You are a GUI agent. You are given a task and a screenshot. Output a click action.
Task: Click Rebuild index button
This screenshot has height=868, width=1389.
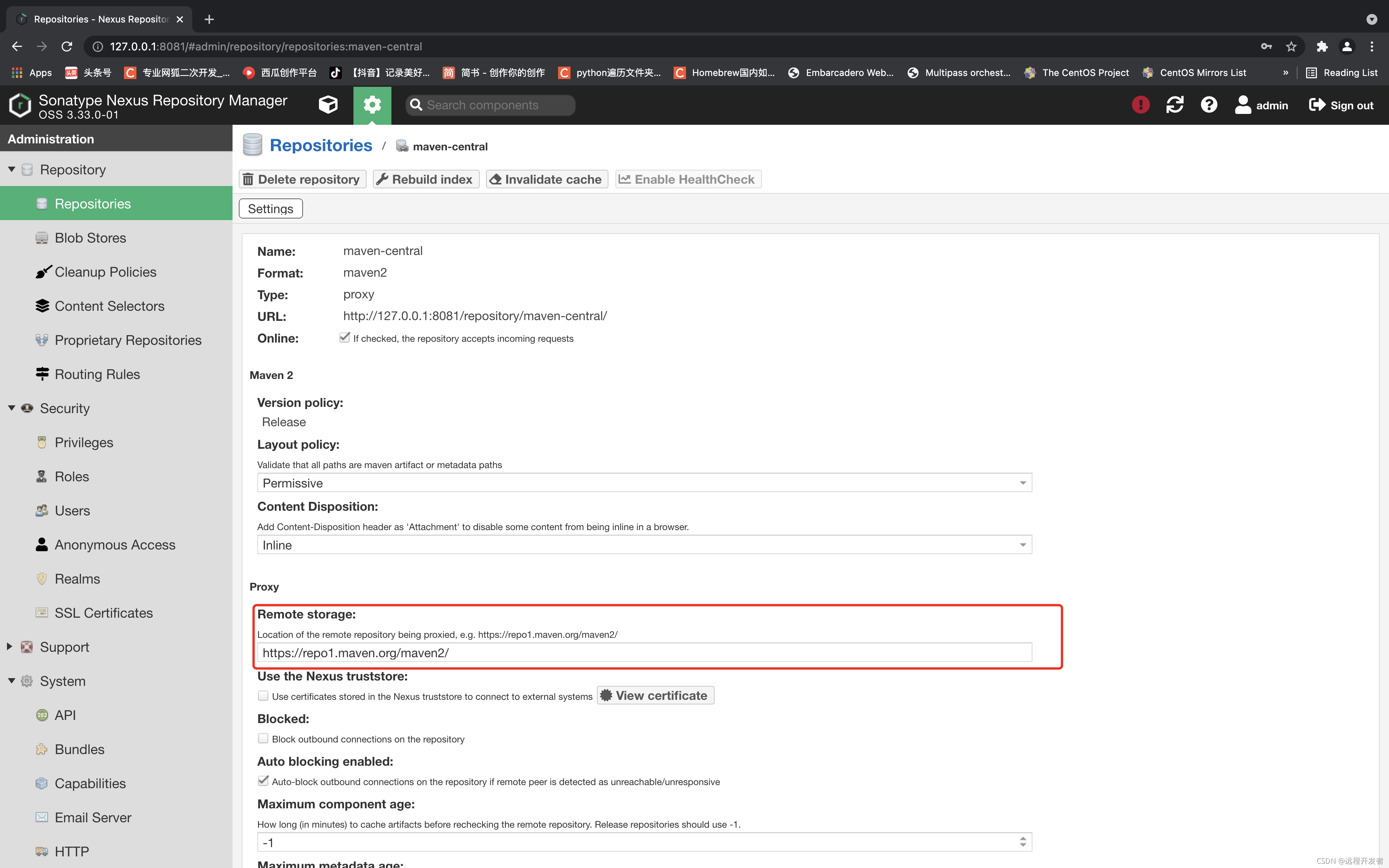coord(426,179)
